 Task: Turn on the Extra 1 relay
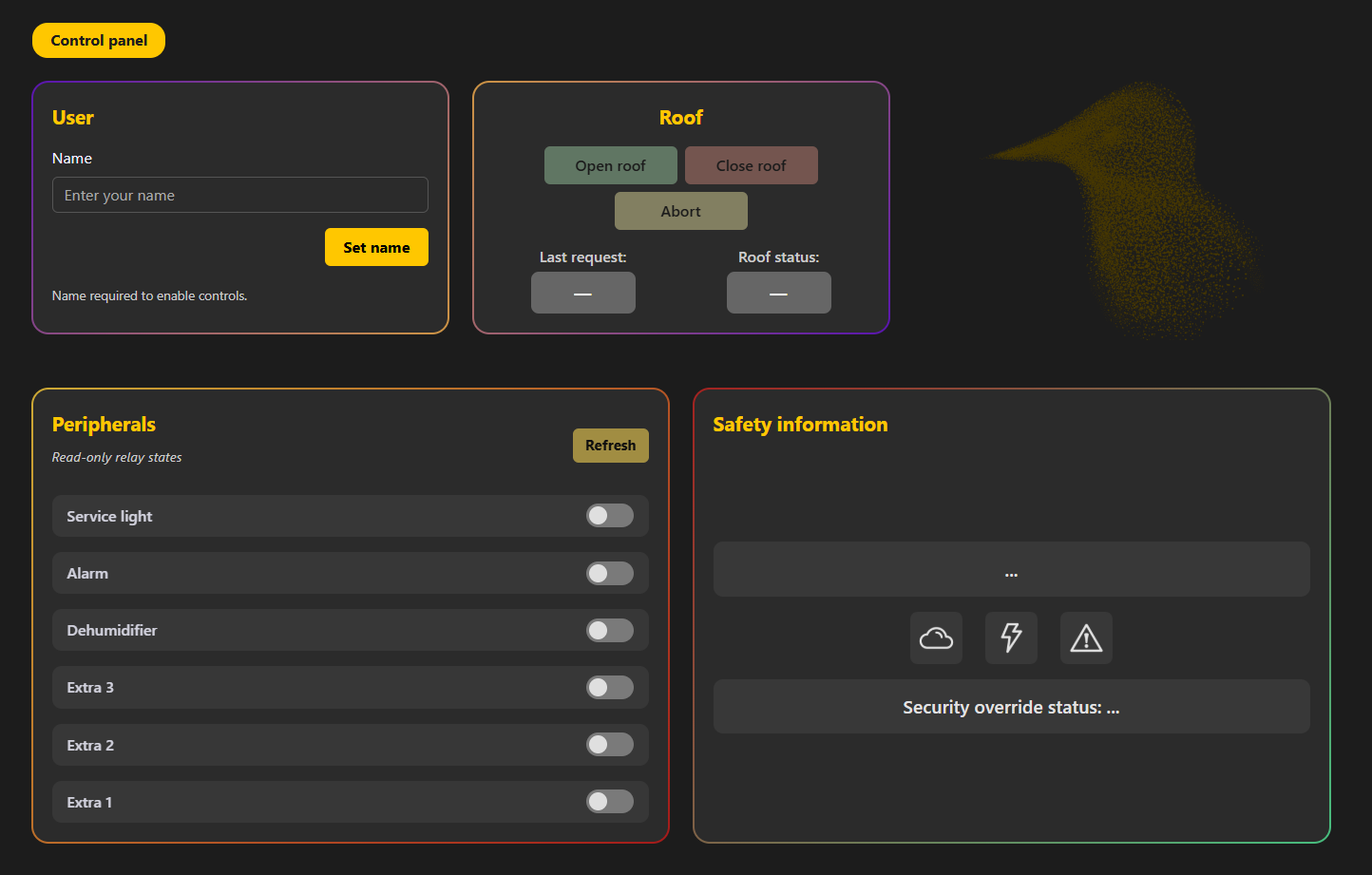[609, 801]
